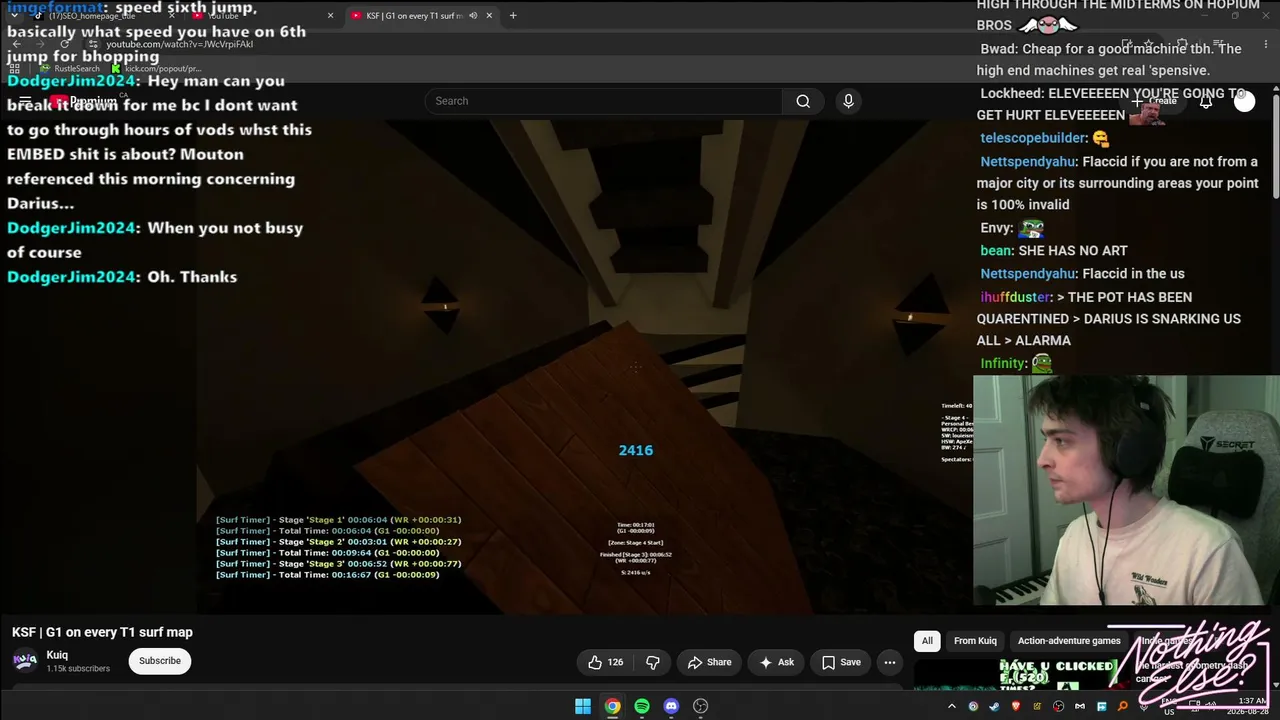Open Chrome from the taskbar
Viewport: 1280px width, 720px height.
612,706
